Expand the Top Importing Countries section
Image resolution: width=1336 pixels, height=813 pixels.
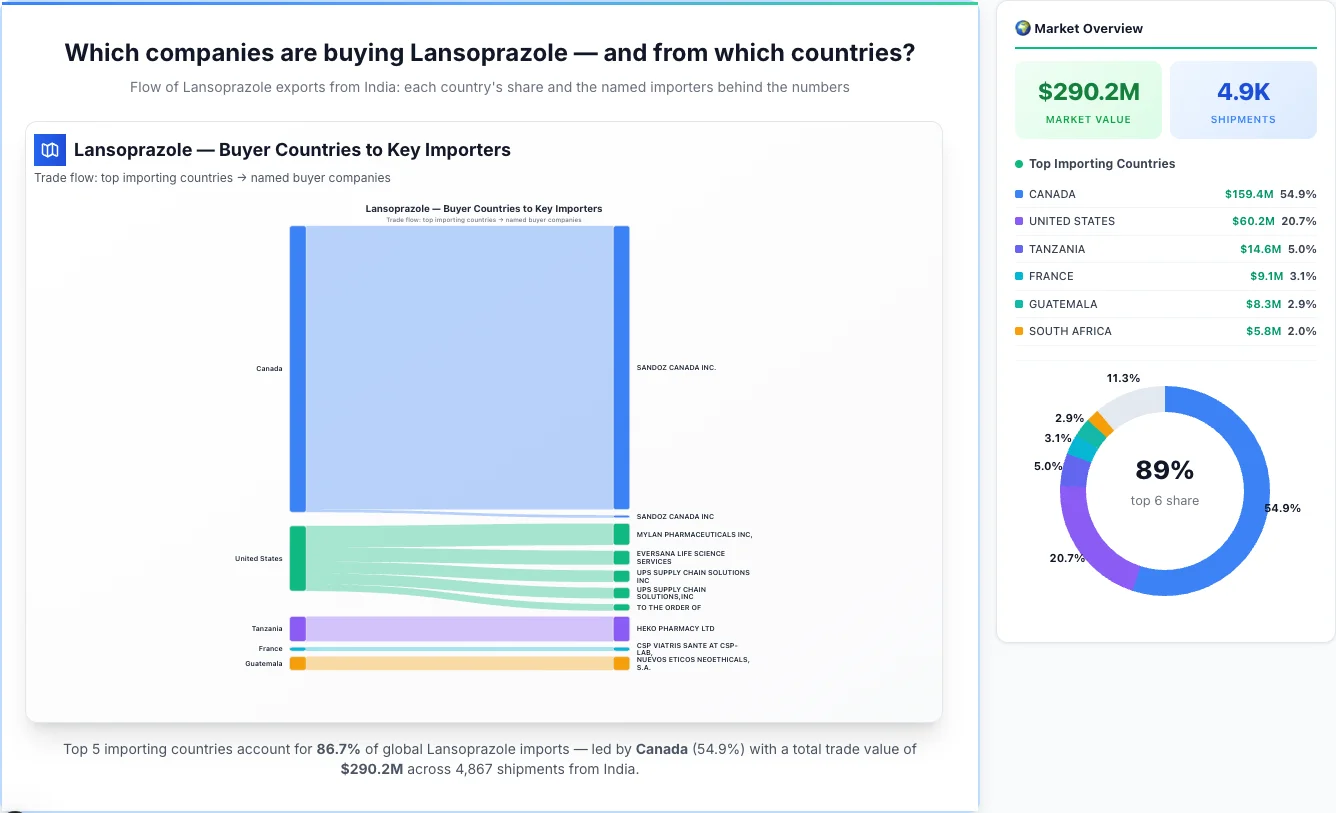[x=1101, y=163]
